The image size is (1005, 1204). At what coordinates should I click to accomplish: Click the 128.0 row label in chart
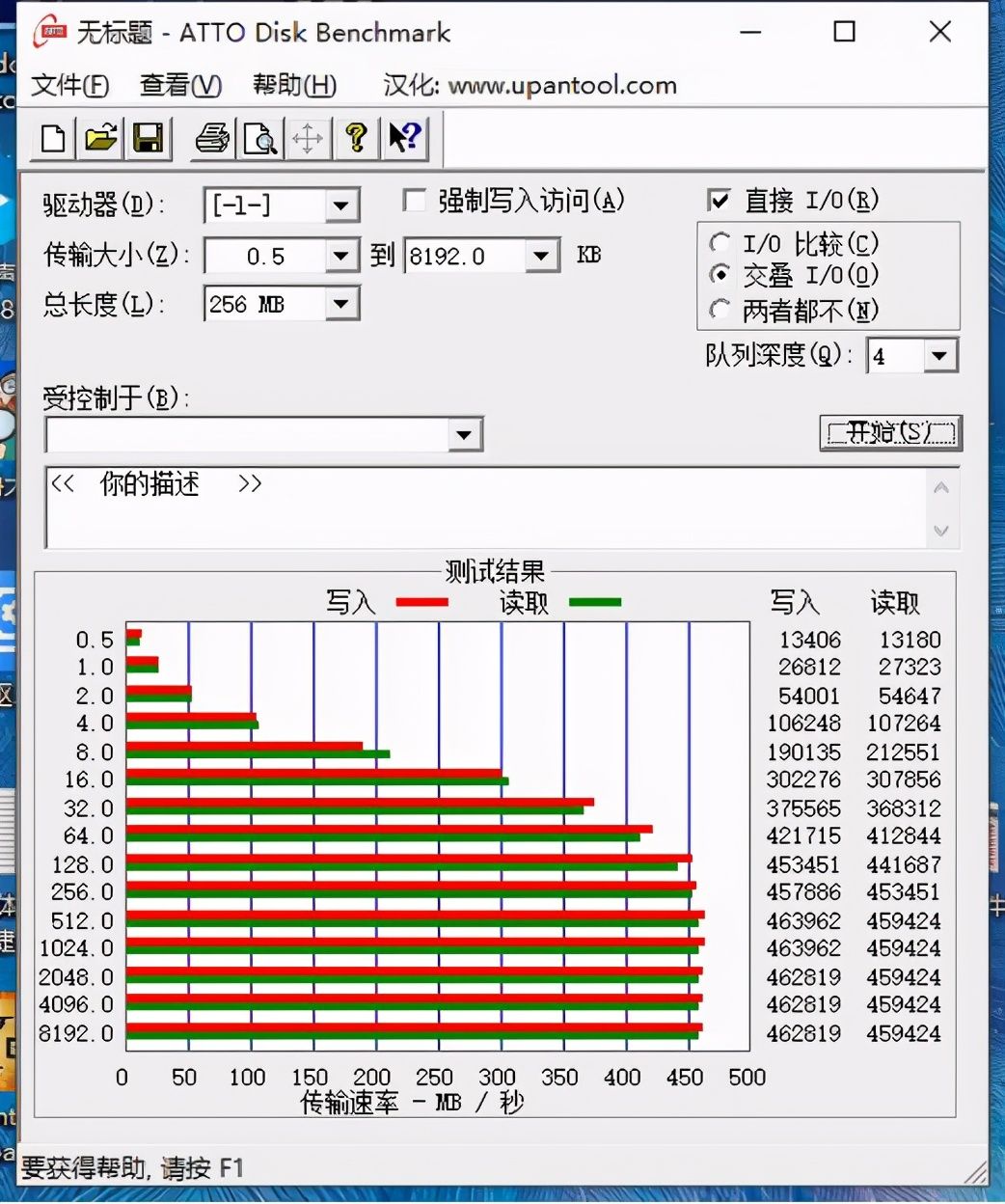point(83,865)
